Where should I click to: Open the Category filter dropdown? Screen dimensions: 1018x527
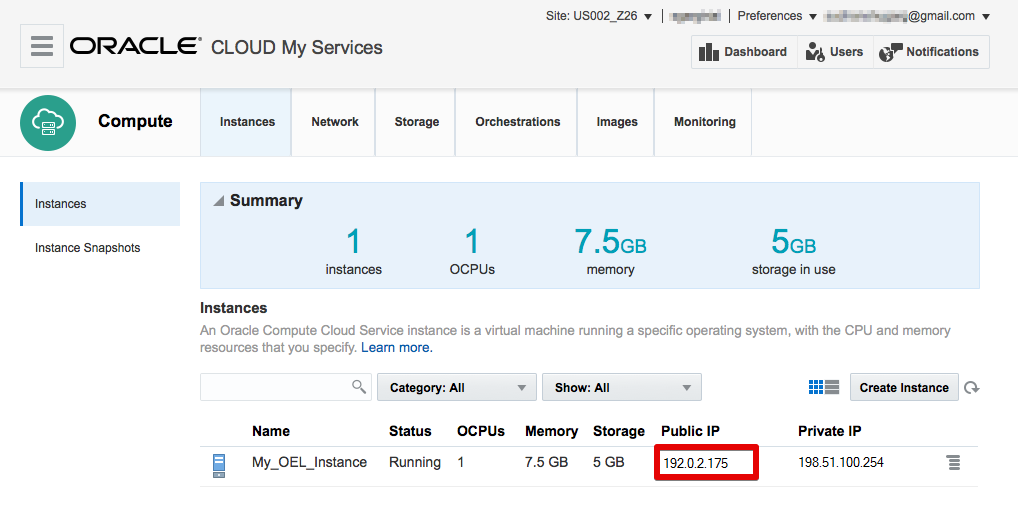pos(457,388)
